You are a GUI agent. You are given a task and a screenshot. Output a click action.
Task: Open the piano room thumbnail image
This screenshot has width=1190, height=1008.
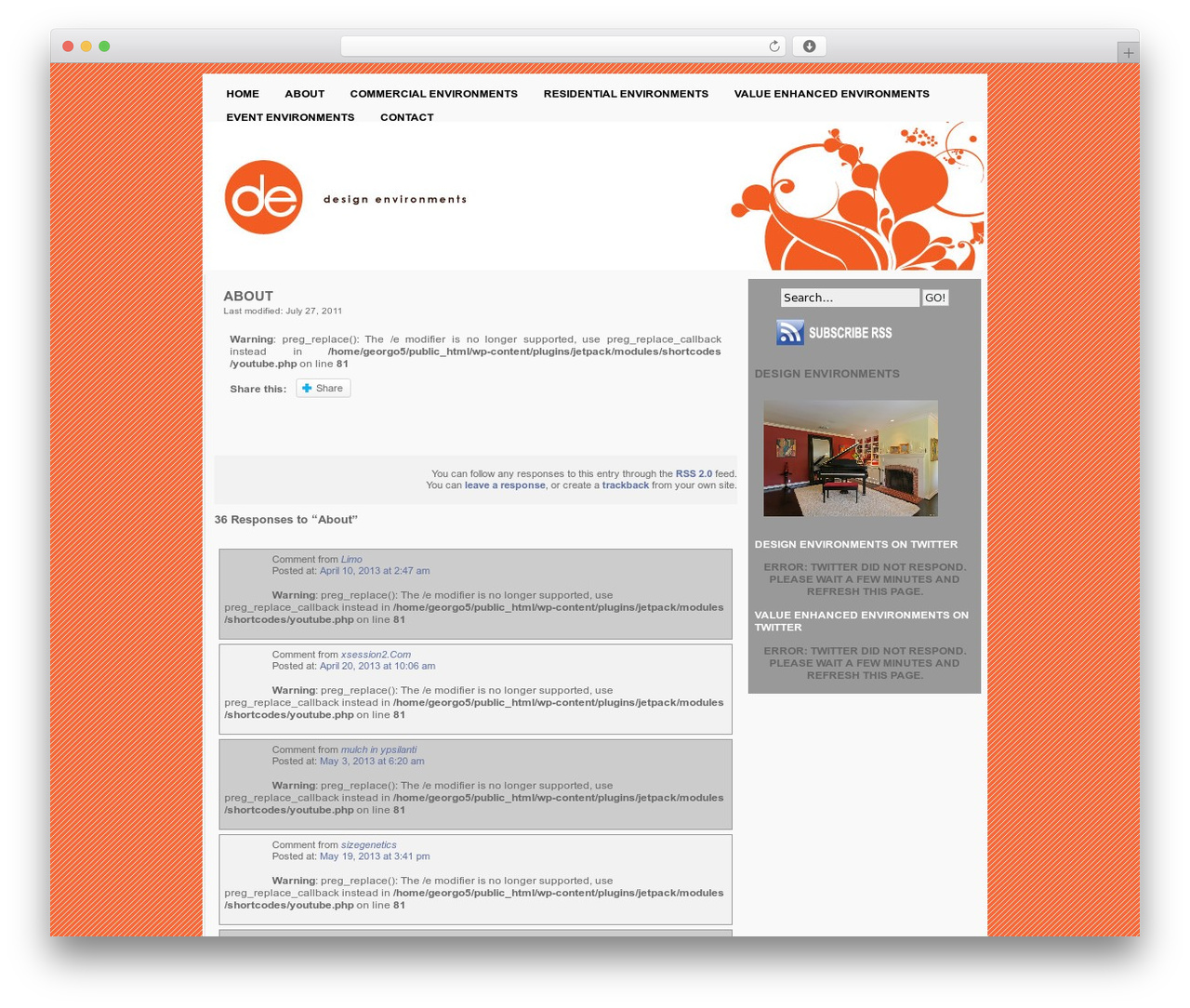[x=851, y=458]
